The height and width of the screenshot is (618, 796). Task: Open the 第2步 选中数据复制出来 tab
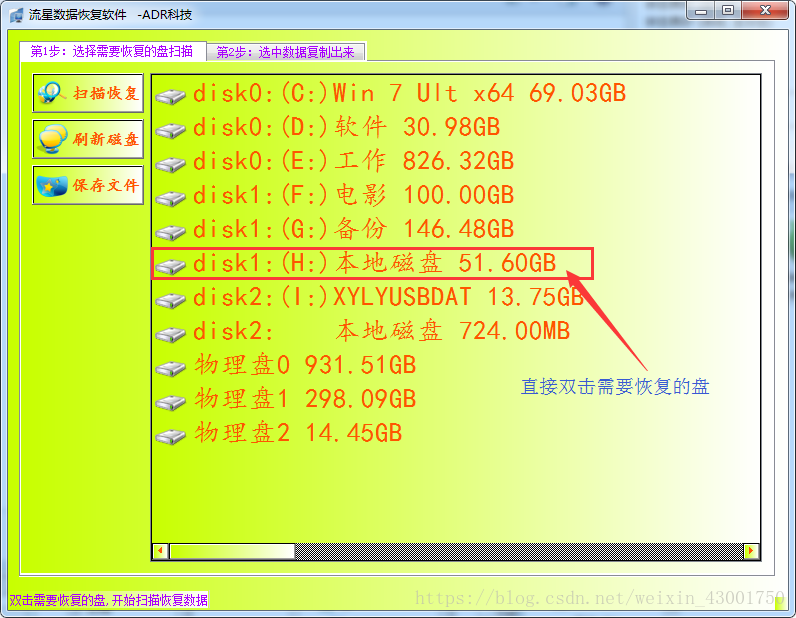click(x=286, y=52)
